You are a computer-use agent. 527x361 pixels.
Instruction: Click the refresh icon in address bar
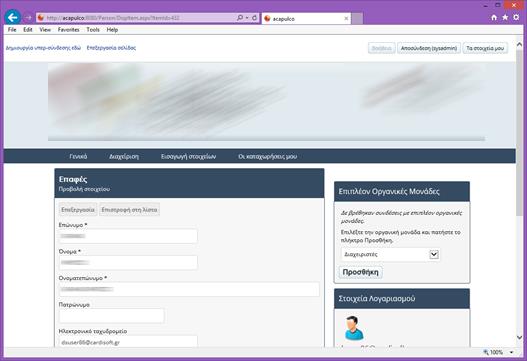pos(254,18)
